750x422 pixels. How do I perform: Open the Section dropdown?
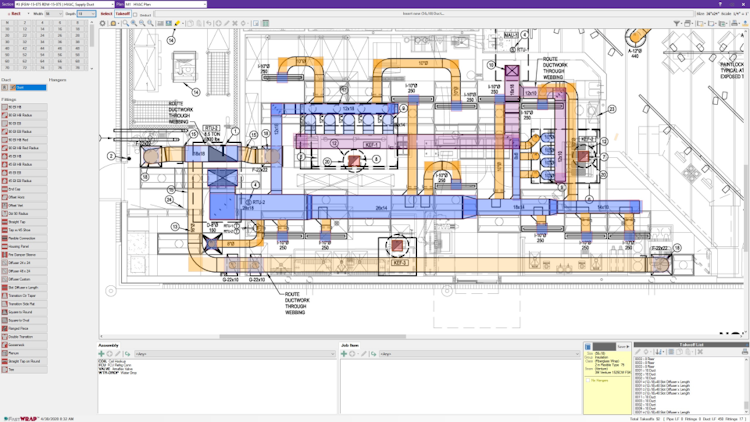(x=65, y=4)
